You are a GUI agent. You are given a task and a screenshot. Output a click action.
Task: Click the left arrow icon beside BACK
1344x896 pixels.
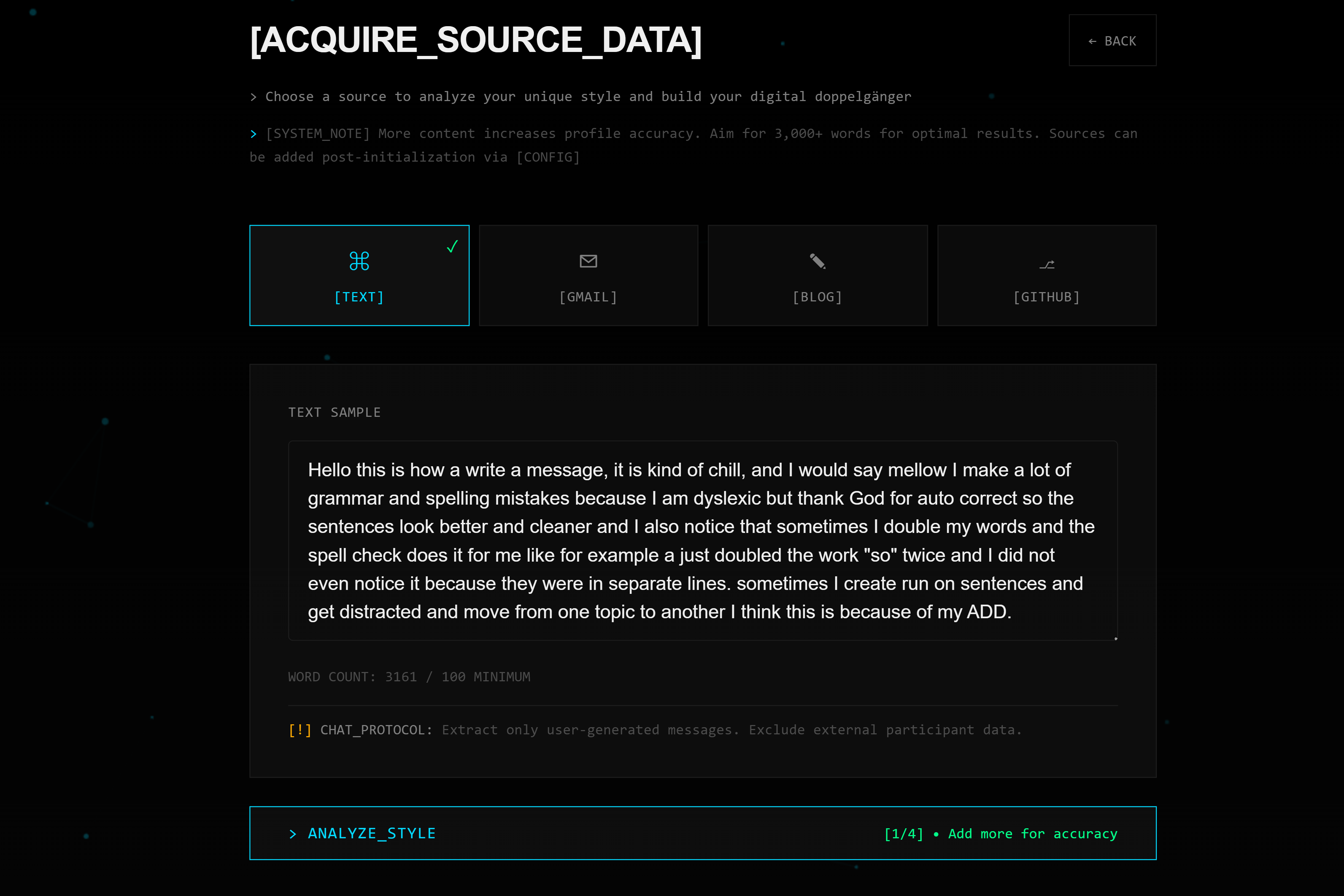(x=1092, y=41)
